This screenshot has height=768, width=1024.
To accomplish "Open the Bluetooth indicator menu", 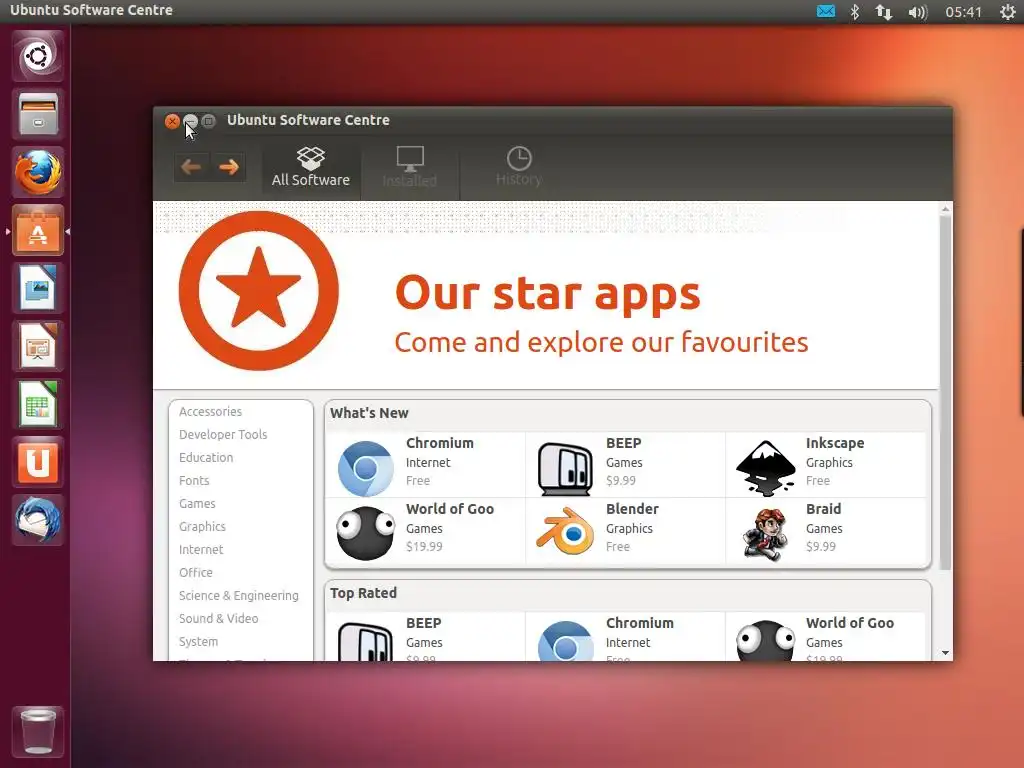I will 855,12.
